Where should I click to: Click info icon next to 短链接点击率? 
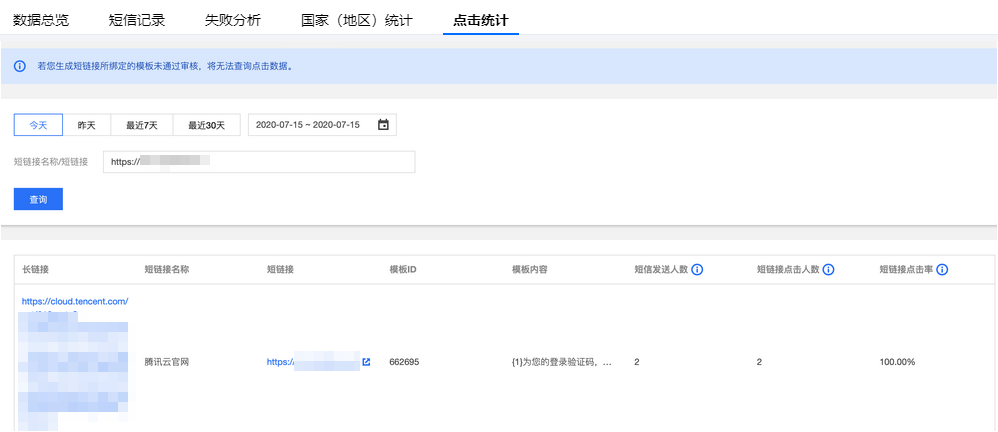pos(942,270)
